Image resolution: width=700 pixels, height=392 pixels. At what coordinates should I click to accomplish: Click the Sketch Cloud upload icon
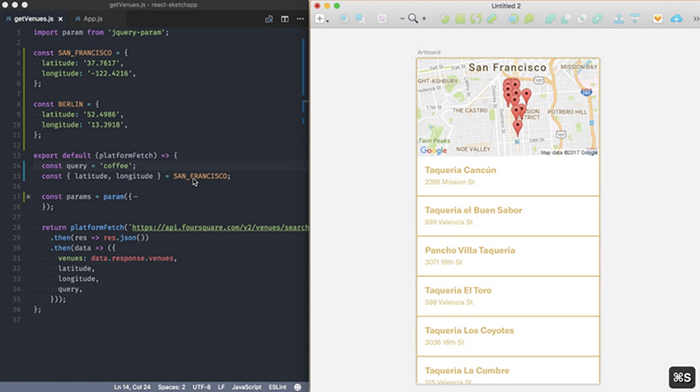(676, 19)
